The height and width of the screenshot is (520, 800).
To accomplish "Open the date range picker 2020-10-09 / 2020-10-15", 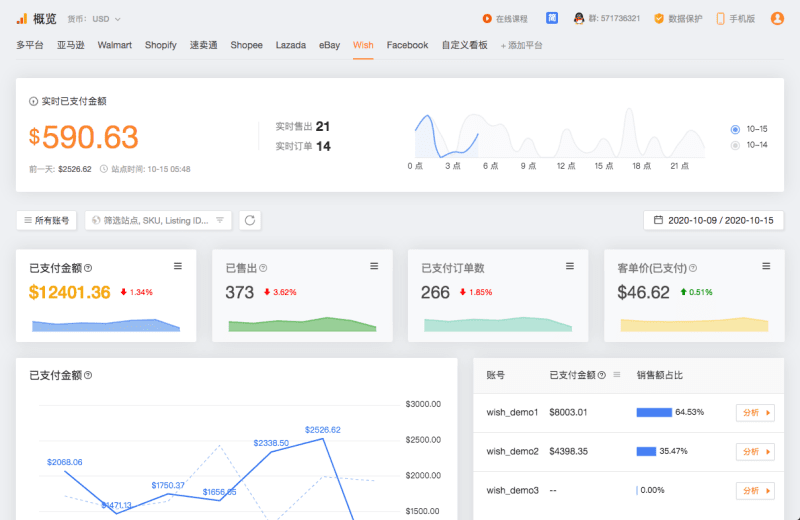I will click(x=713, y=220).
